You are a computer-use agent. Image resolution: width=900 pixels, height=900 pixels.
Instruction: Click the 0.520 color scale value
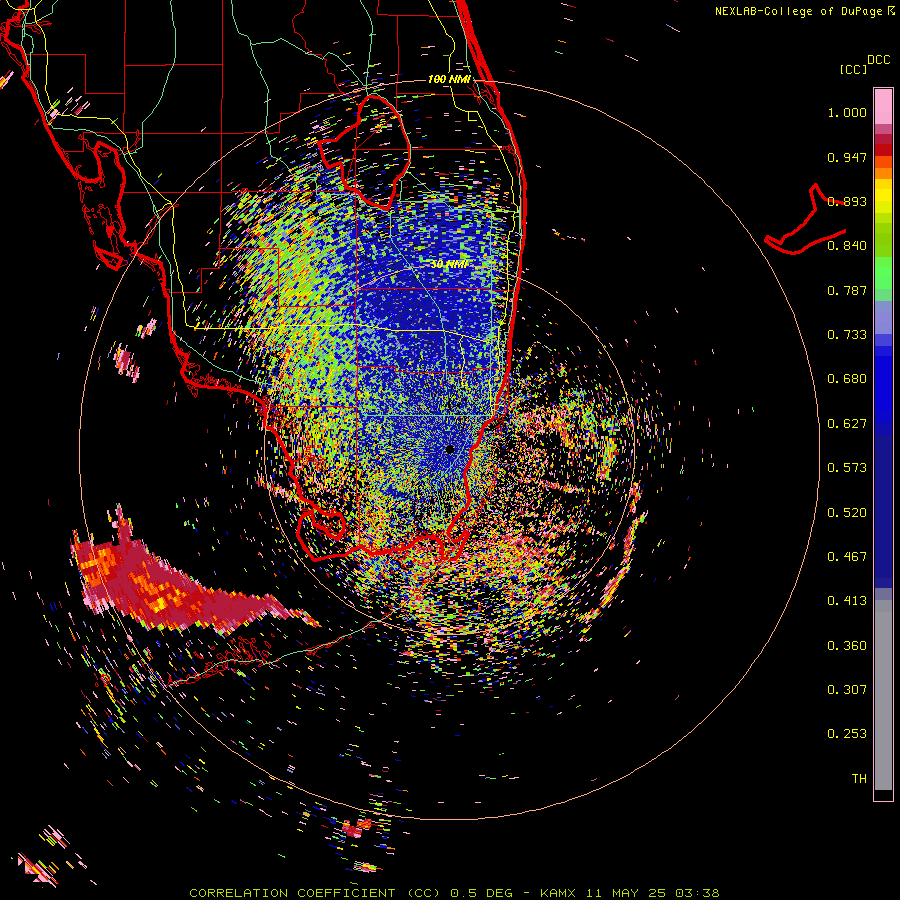pos(847,513)
